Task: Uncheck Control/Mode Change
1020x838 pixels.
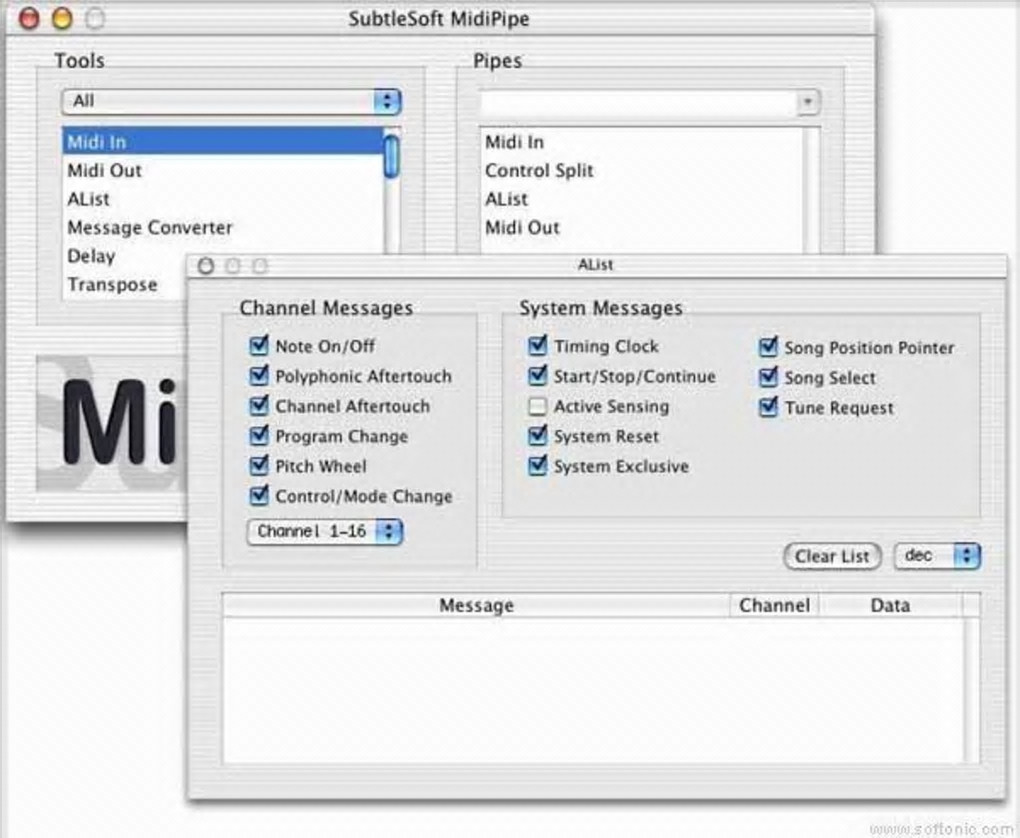Action: (x=259, y=496)
